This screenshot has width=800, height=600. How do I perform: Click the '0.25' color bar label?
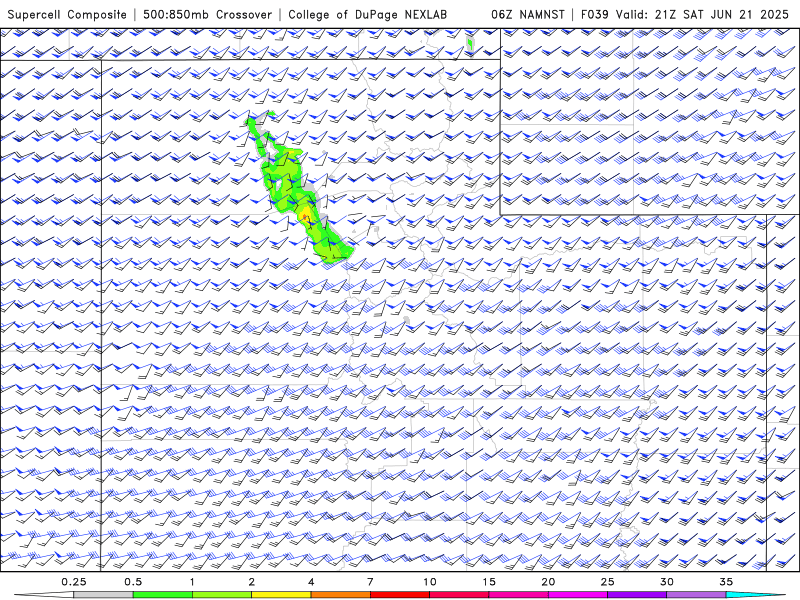pyautogui.click(x=73, y=582)
